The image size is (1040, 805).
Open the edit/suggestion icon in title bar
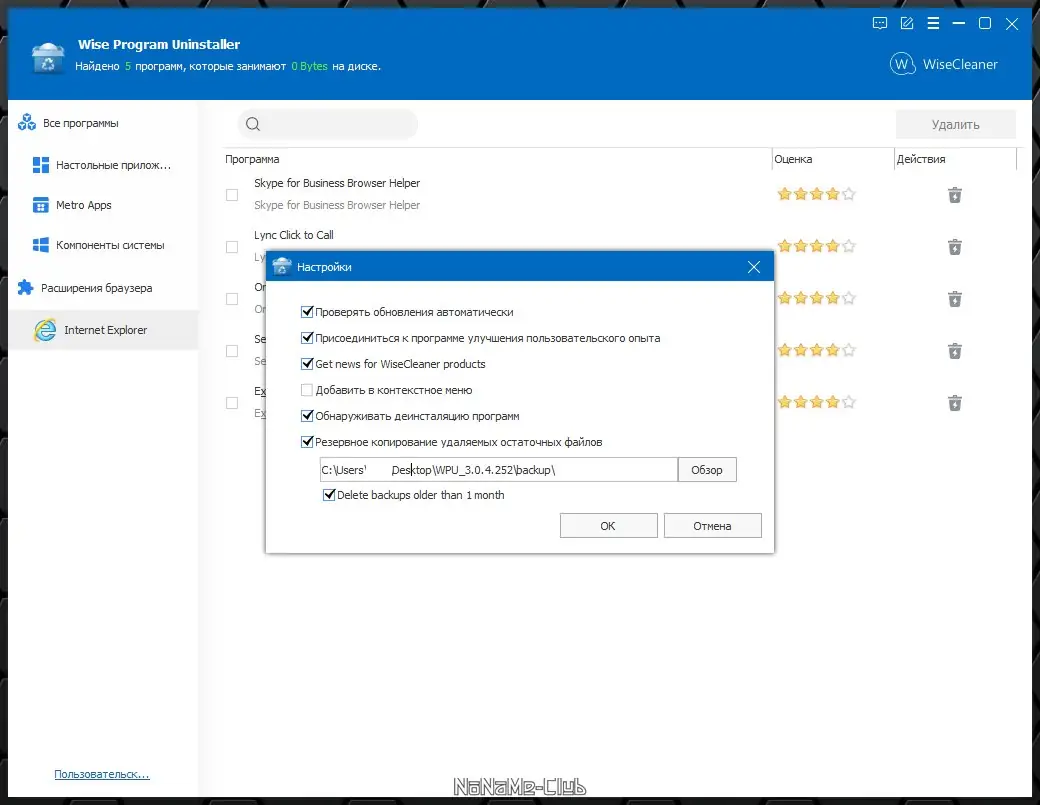tap(907, 23)
